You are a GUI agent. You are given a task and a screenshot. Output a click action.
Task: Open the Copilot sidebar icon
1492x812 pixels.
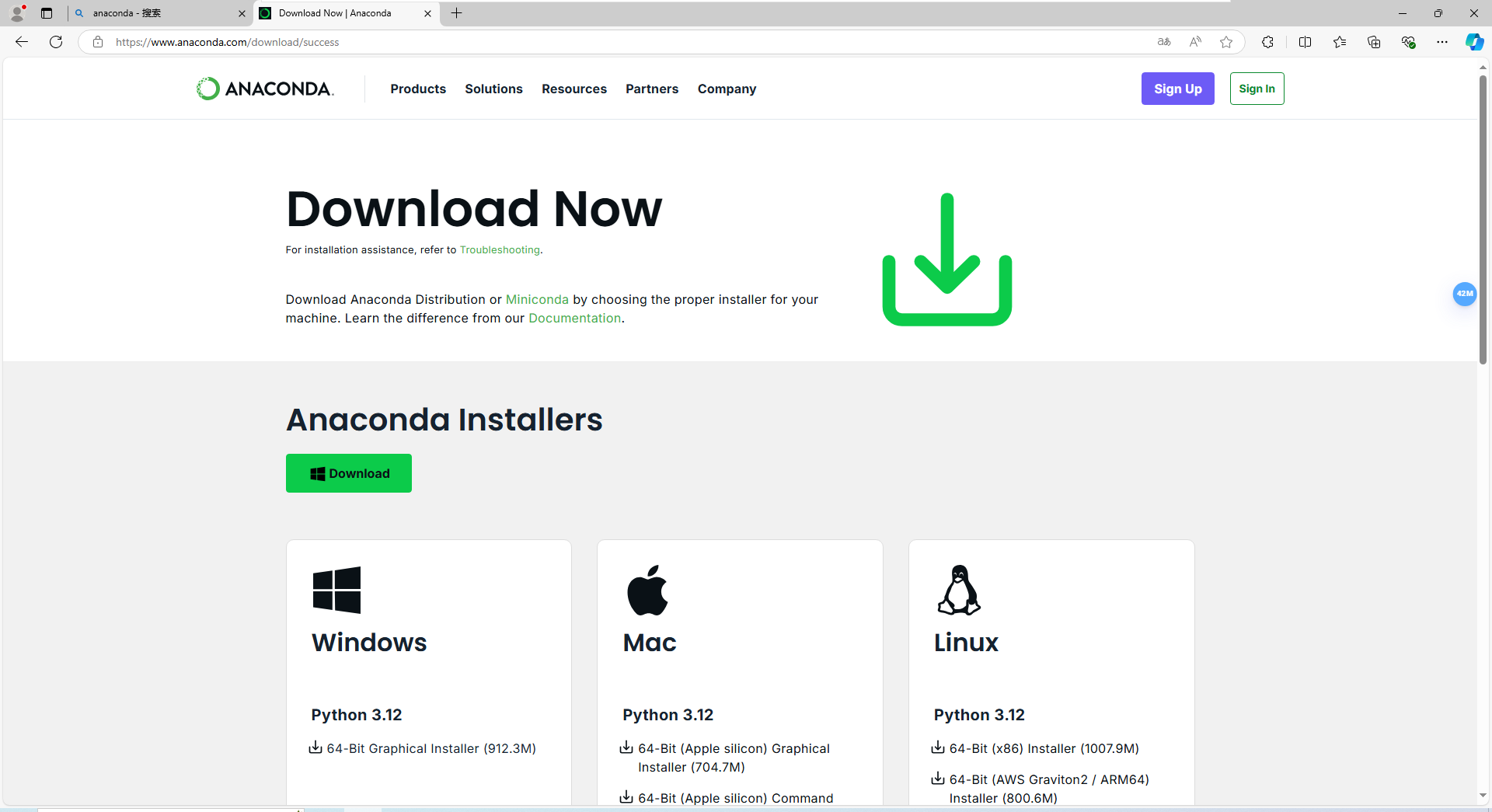pos(1473,42)
